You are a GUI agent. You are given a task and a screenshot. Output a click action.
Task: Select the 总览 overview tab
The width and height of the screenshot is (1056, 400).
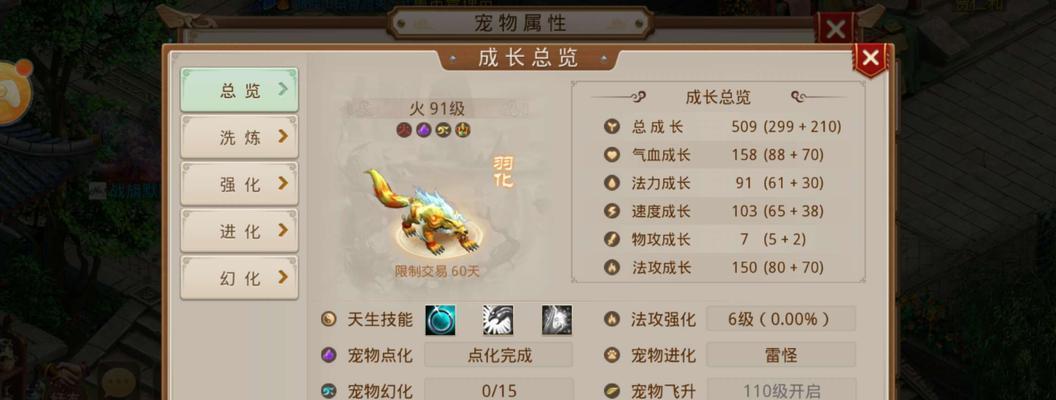point(239,90)
